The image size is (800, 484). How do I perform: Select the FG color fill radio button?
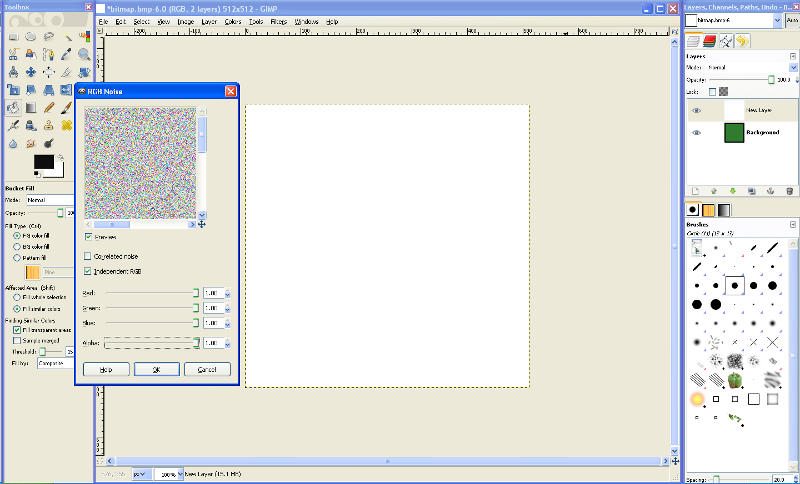[17, 236]
